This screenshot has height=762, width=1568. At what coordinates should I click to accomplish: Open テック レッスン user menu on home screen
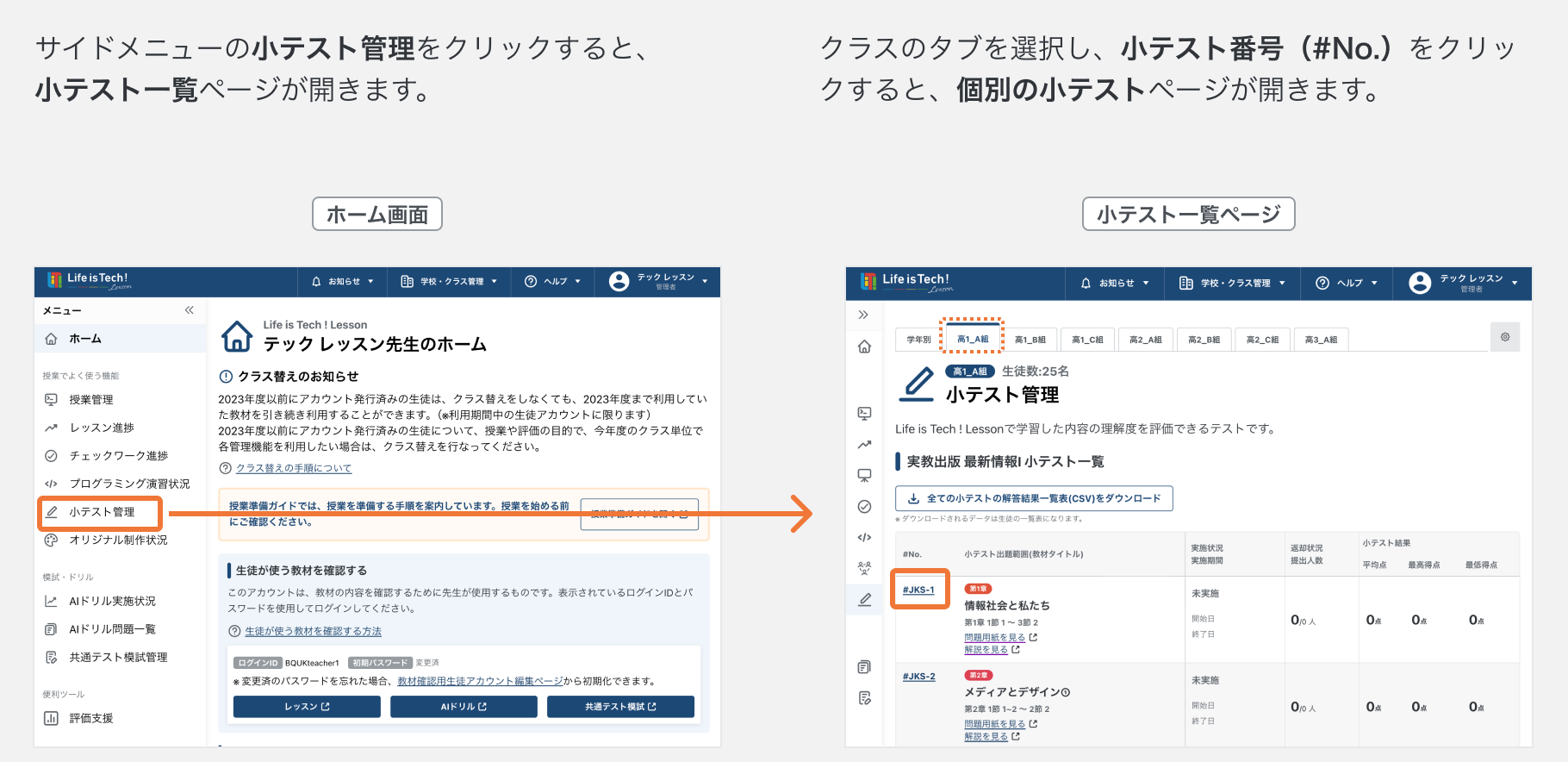pyautogui.click(x=658, y=282)
